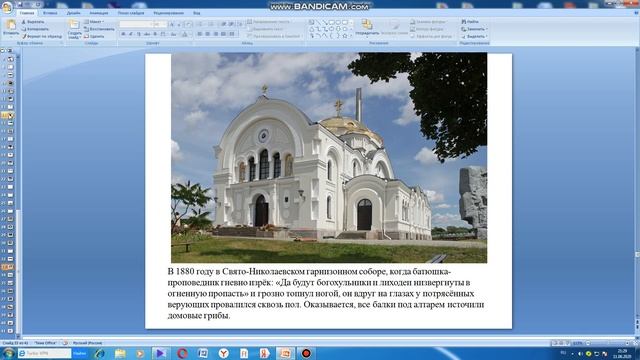Open Контур фигуры dropdown
Screen dimensions: 640x360
pos(427,29)
